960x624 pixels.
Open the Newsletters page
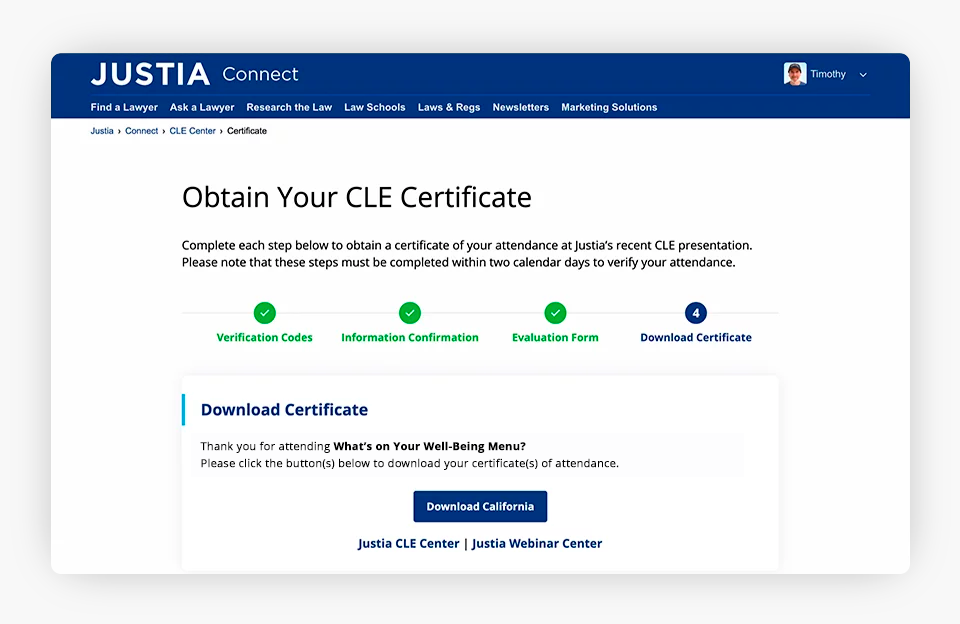pyautogui.click(x=520, y=107)
